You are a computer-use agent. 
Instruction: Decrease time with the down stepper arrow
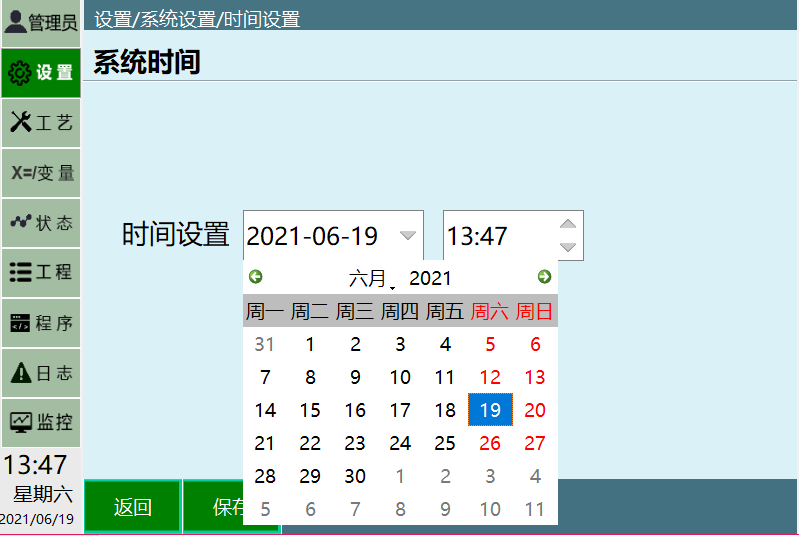coord(568,247)
